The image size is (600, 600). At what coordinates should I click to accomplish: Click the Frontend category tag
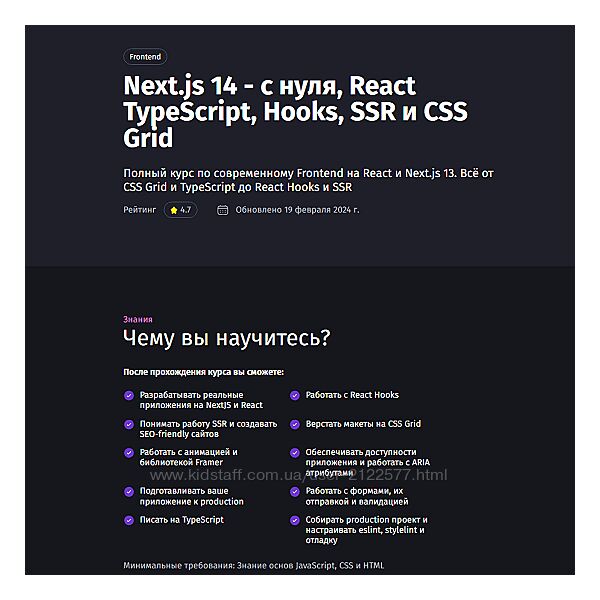145,57
